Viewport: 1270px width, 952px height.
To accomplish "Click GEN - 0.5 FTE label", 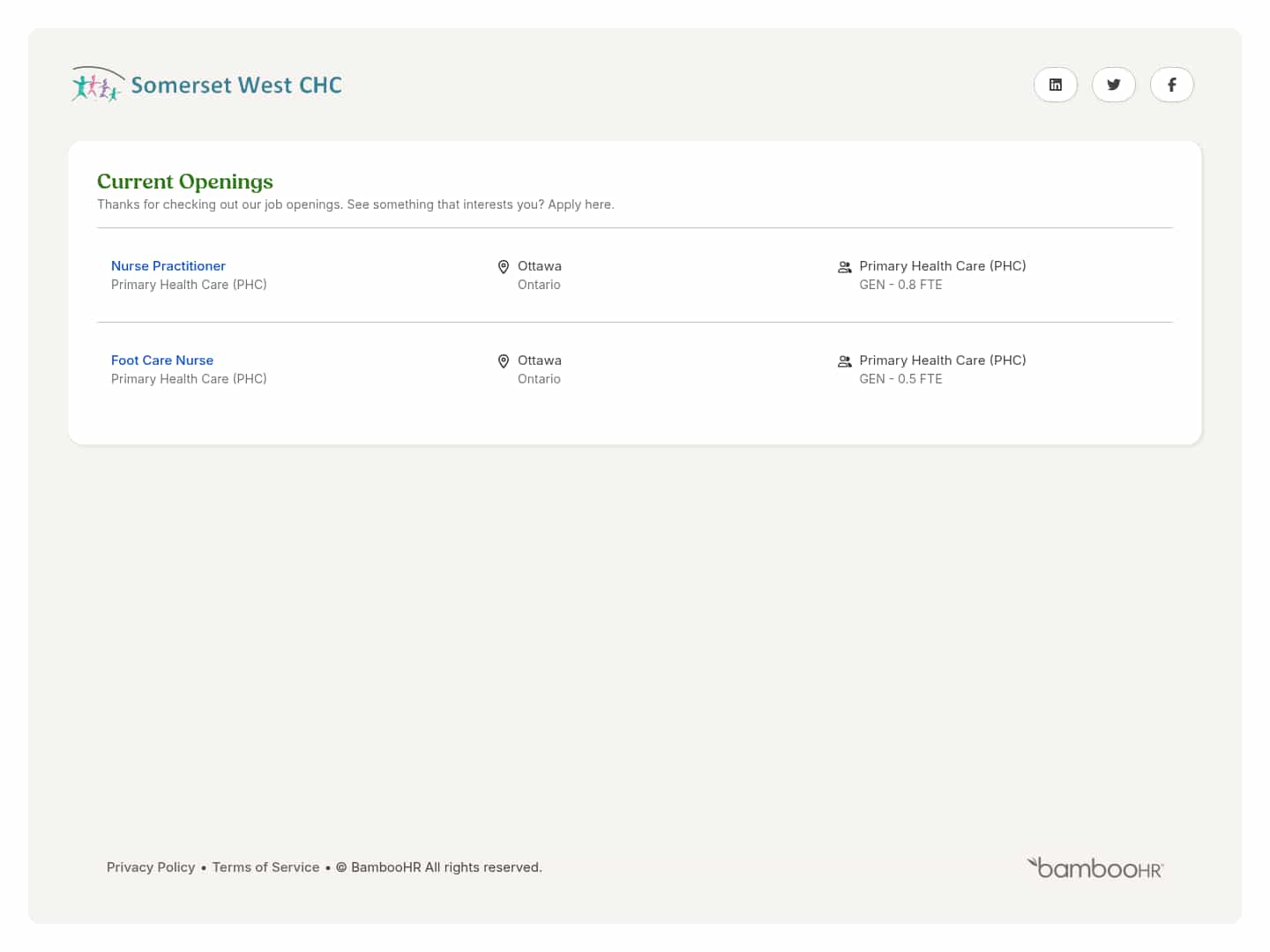I will (900, 378).
